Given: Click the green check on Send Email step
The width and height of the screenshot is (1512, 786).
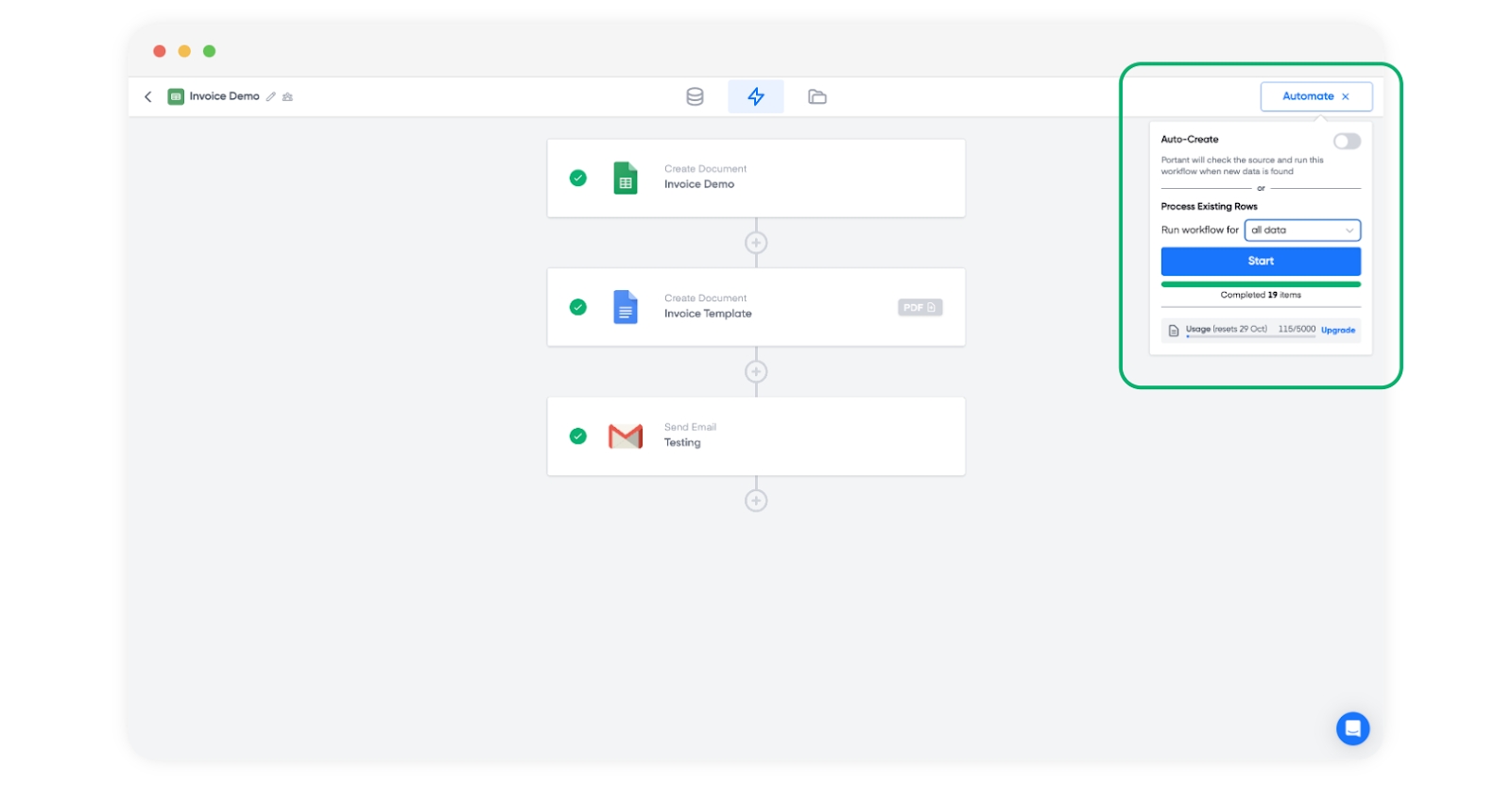Looking at the screenshot, I should (x=578, y=436).
